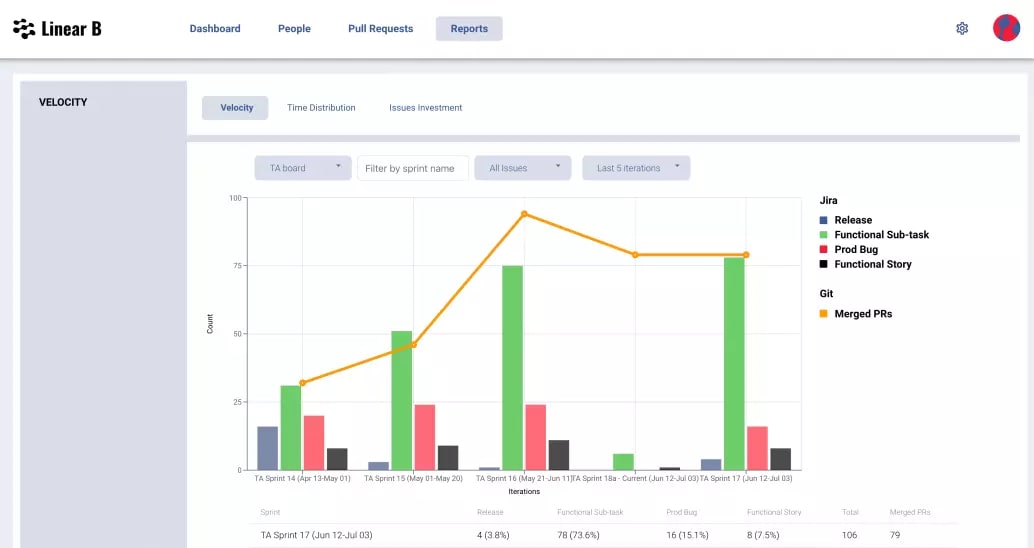Toggle Functional Story legend entry
The height and width of the screenshot is (548, 1034).
[865, 264]
